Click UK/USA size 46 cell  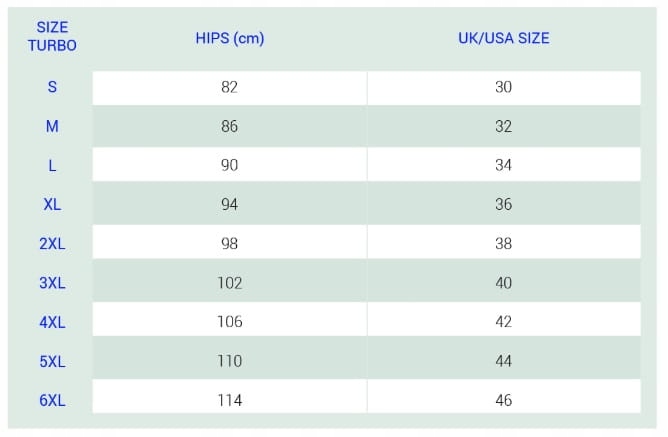coord(503,400)
